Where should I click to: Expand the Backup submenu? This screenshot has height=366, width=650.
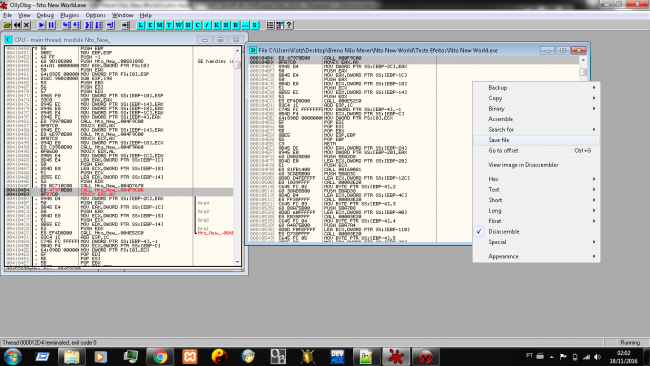click(x=536, y=87)
